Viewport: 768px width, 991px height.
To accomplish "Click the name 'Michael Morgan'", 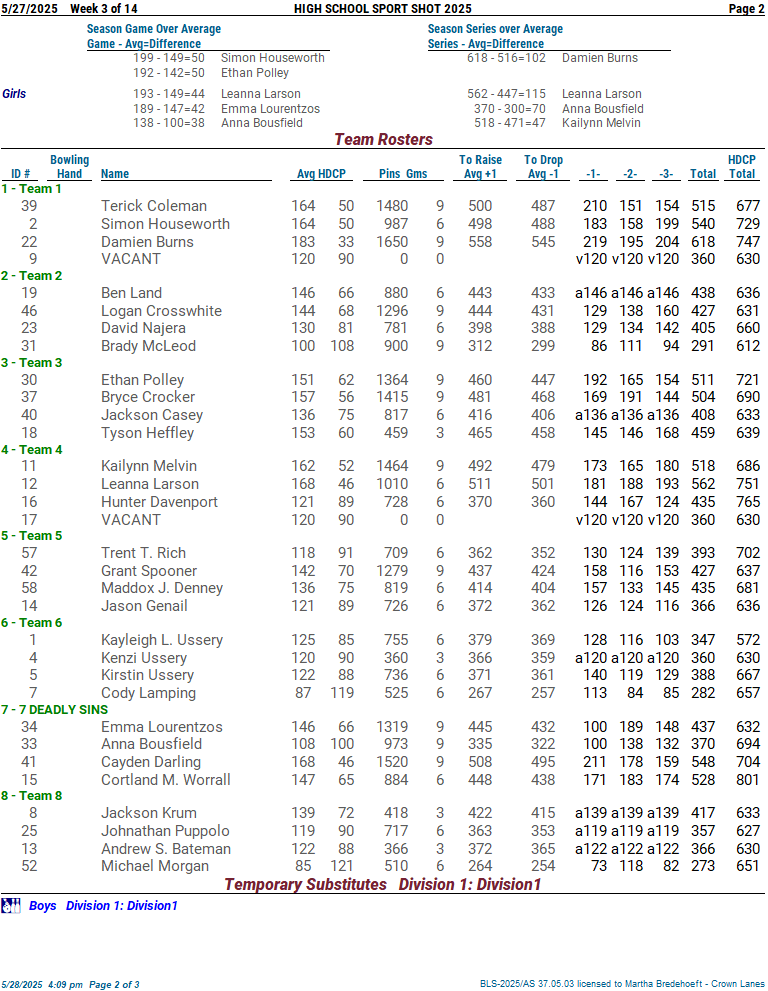I will pos(155,866).
